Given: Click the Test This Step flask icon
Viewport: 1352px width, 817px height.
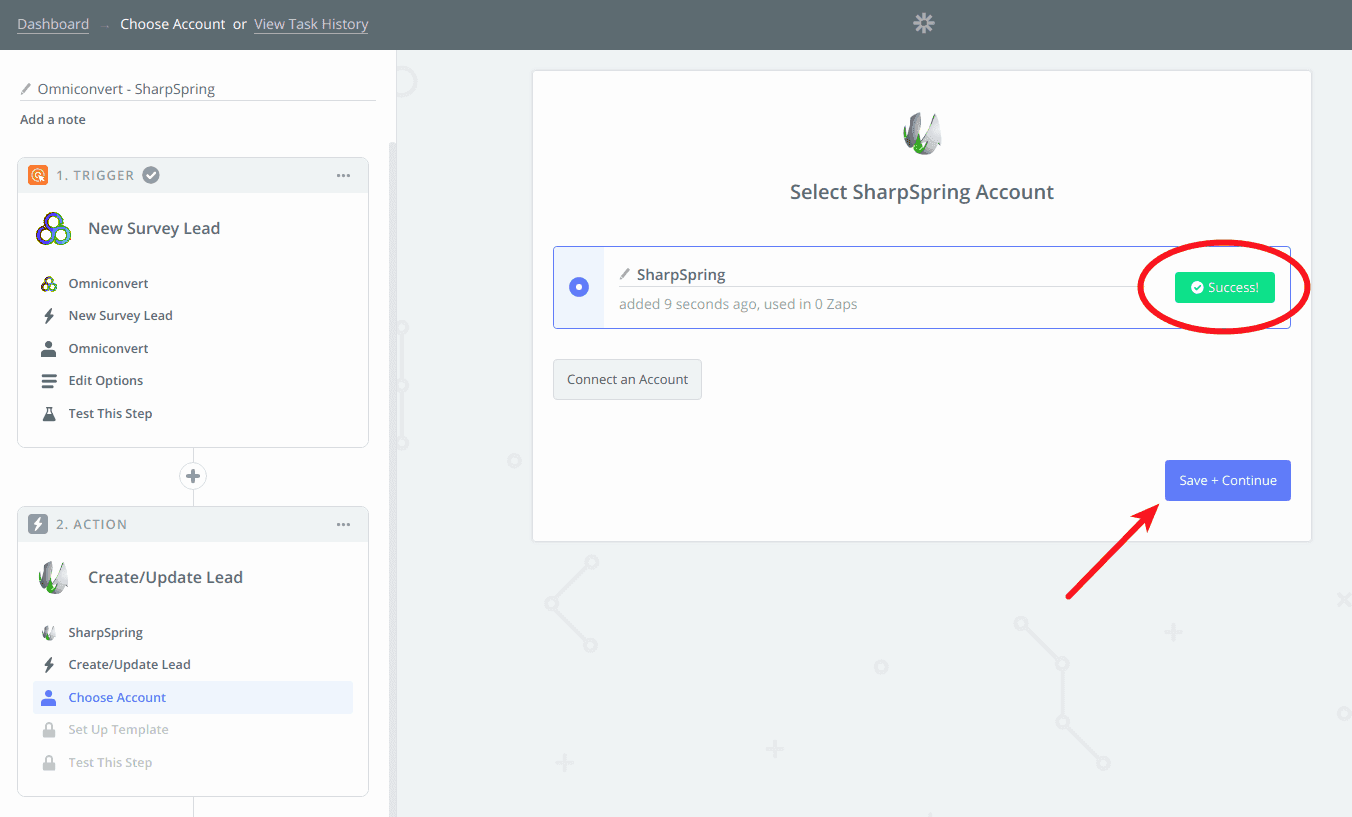Looking at the screenshot, I should point(48,413).
